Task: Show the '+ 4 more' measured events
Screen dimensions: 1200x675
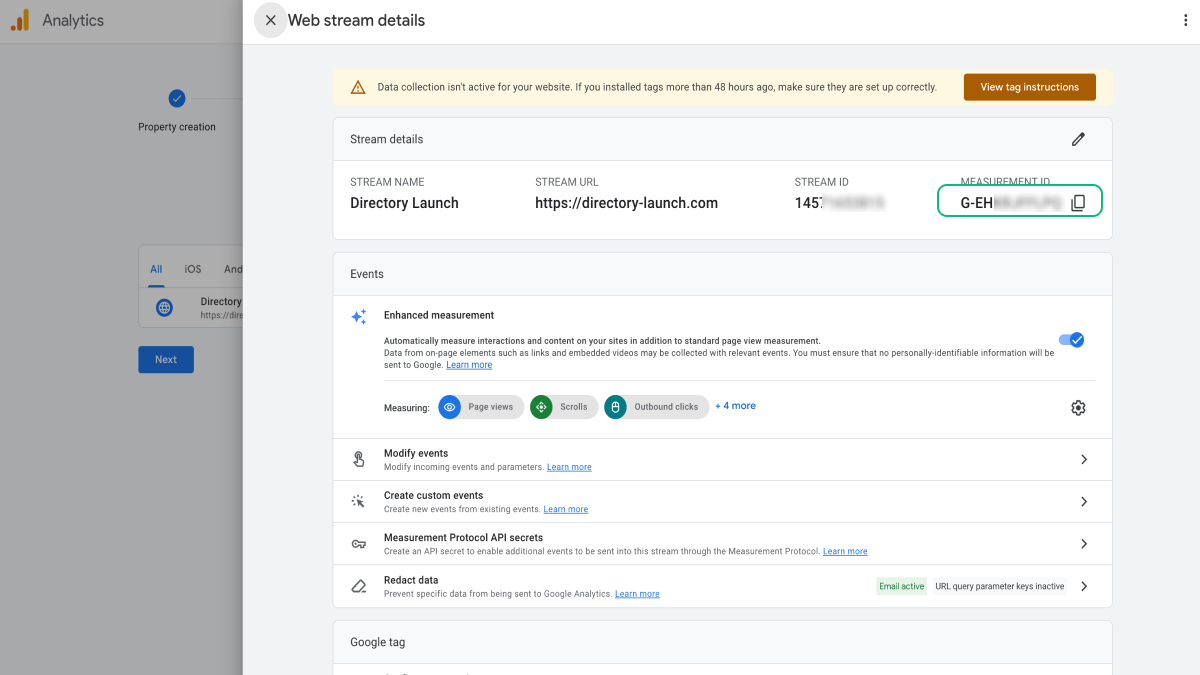Action: (x=735, y=406)
